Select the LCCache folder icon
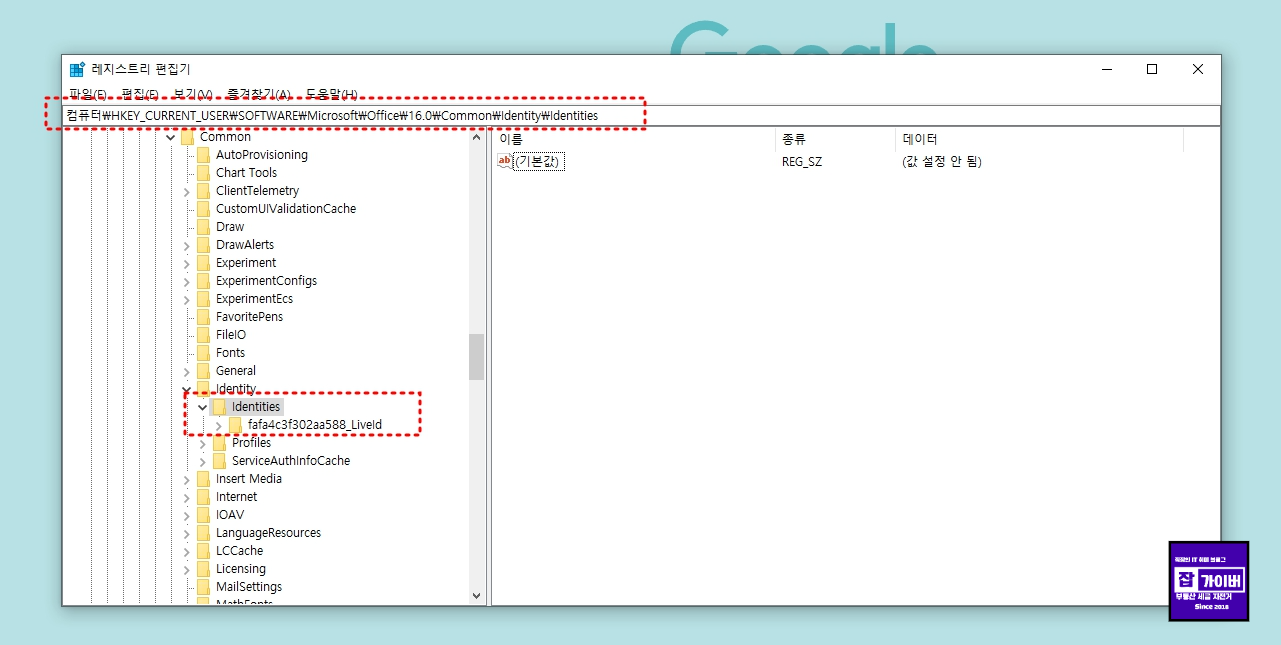 [203, 551]
